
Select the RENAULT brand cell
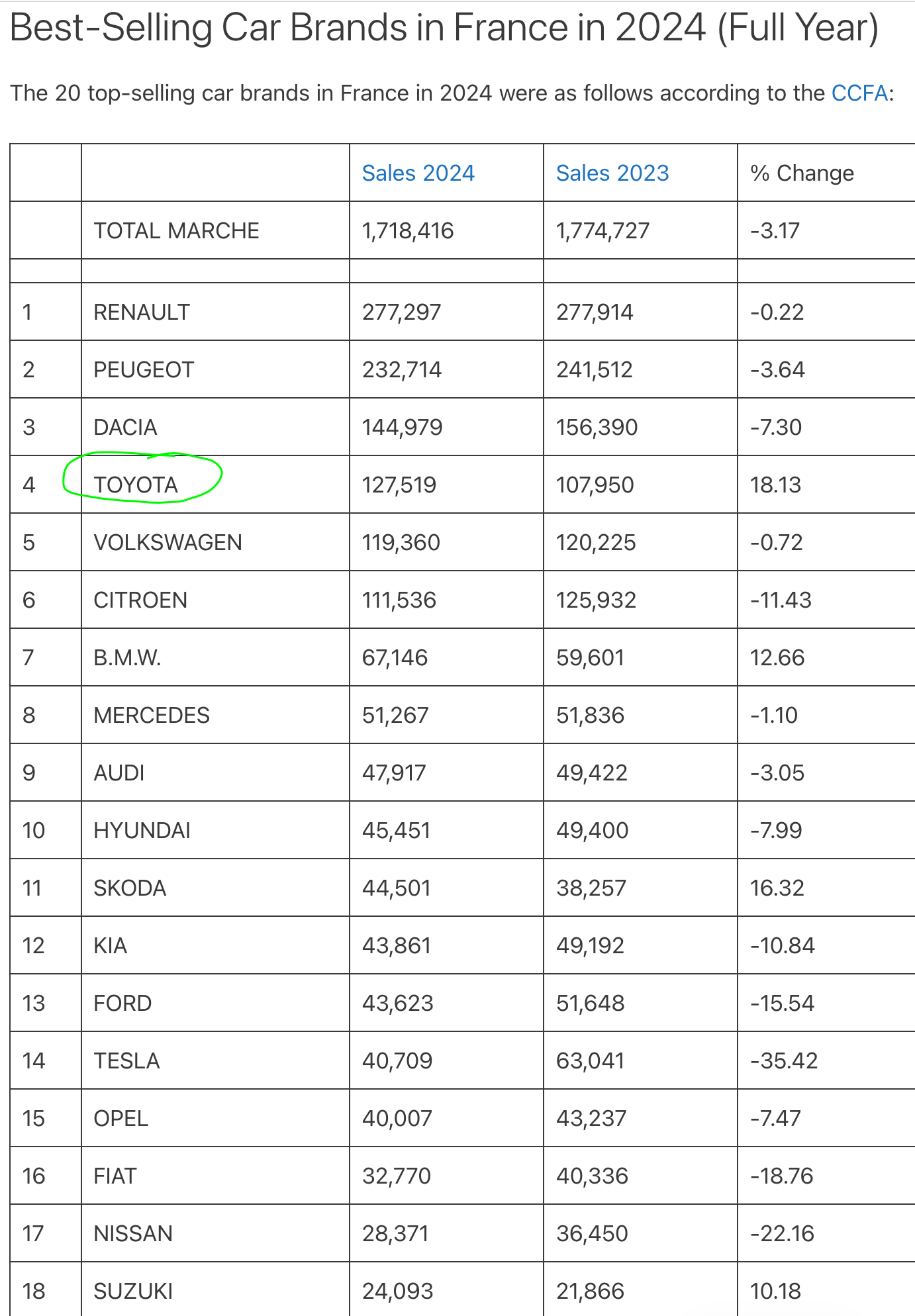click(142, 312)
